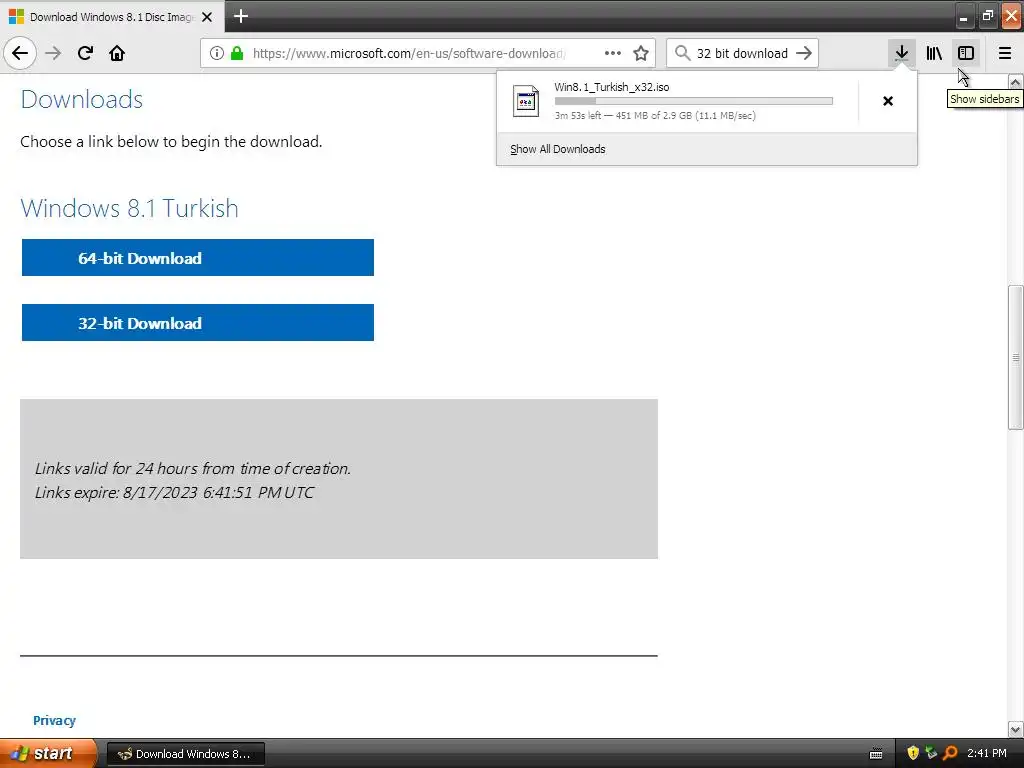Click the 2:41 PM taskbar clock
The image size is (1024, 768).
(987, 753)
